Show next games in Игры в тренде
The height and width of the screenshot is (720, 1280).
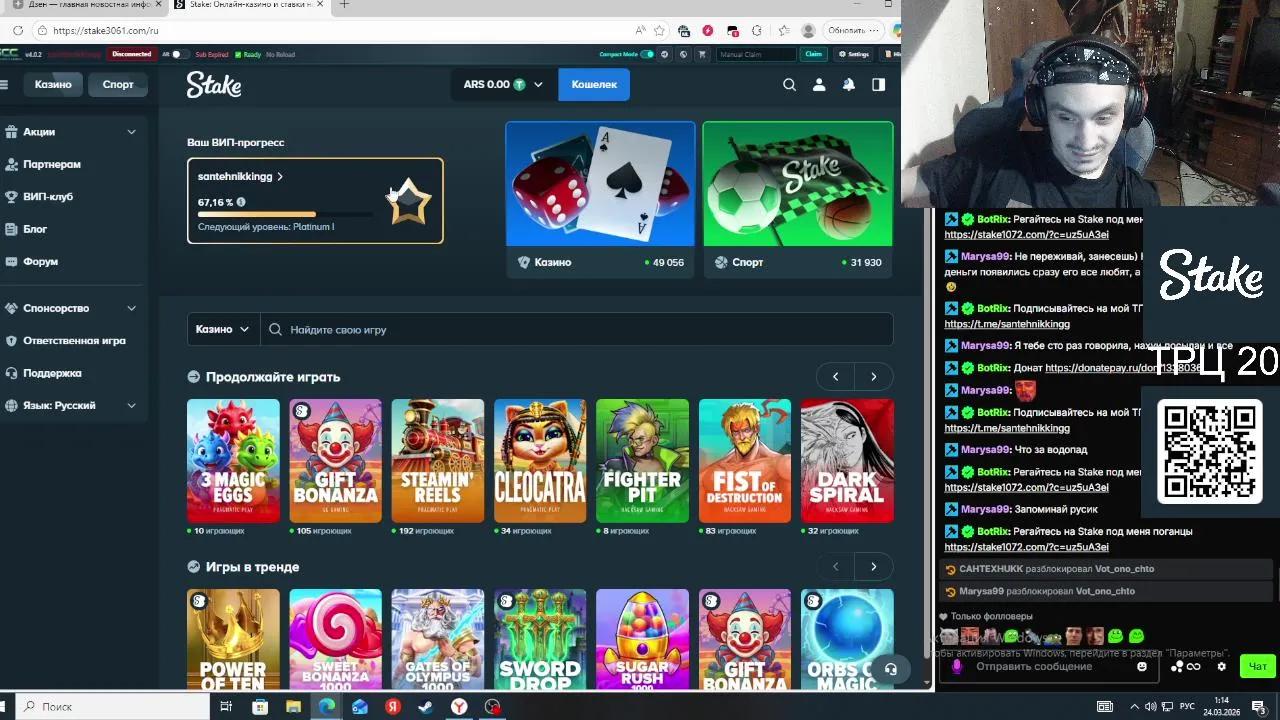tap(874, 567)
